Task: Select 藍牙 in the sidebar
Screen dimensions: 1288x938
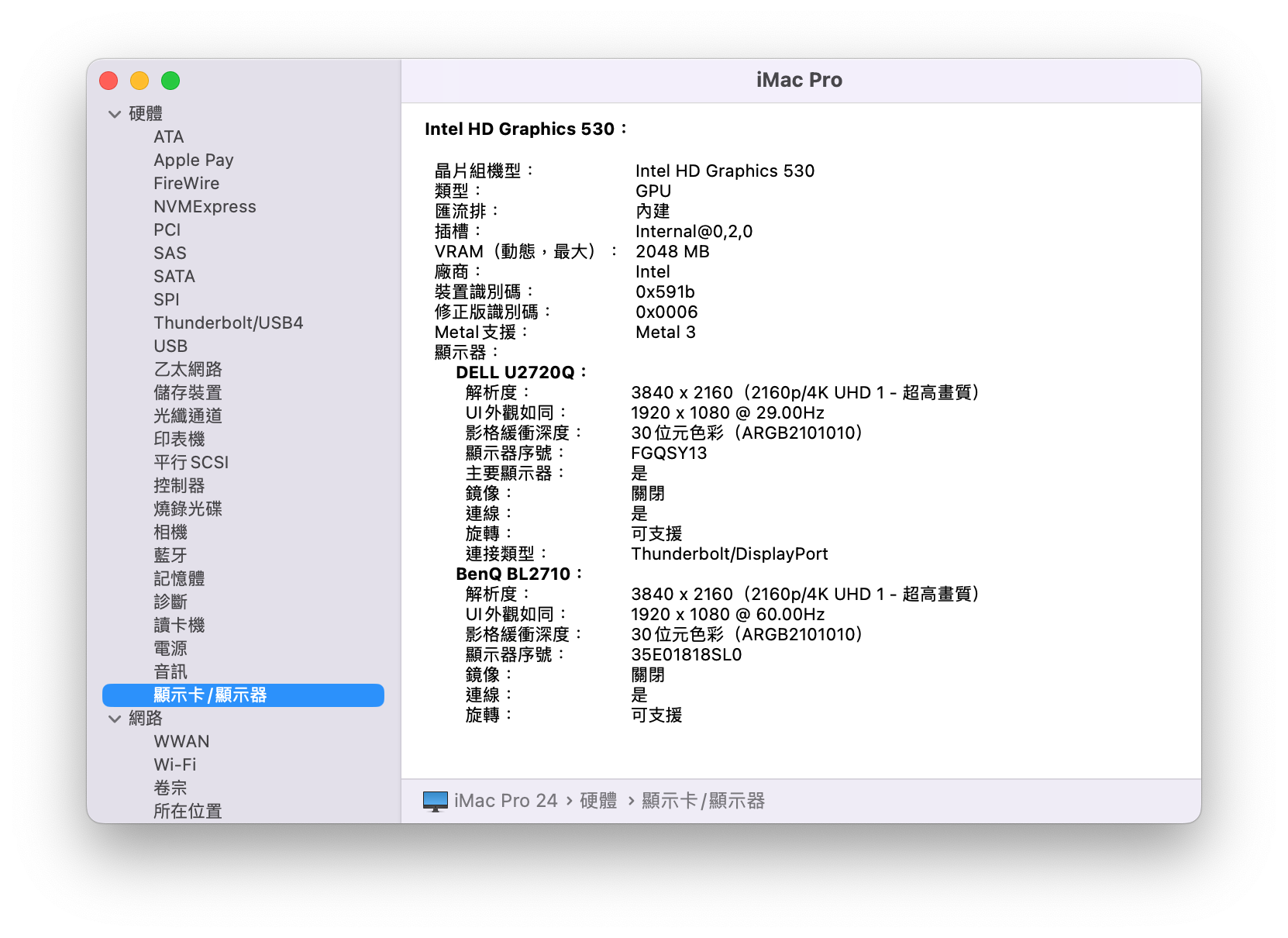Action: pyautogui.click(x=171, y=555)
